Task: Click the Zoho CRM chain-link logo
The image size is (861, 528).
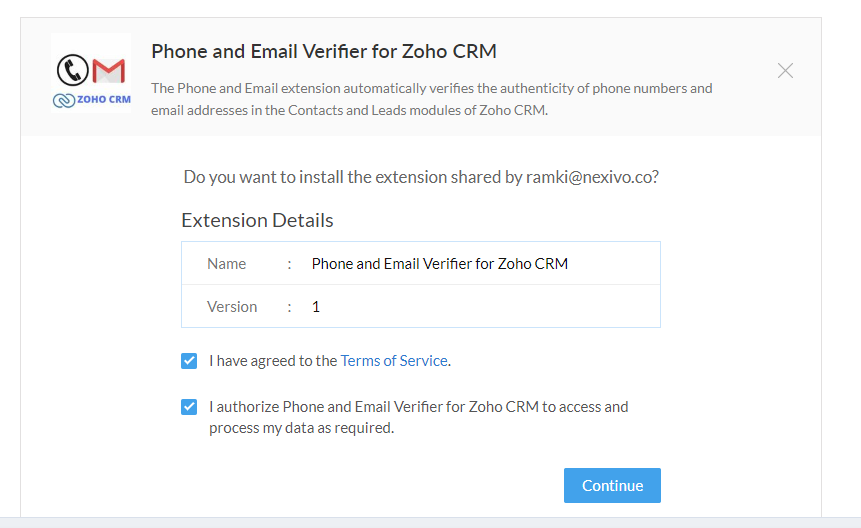Action: [x=64, y=100]
